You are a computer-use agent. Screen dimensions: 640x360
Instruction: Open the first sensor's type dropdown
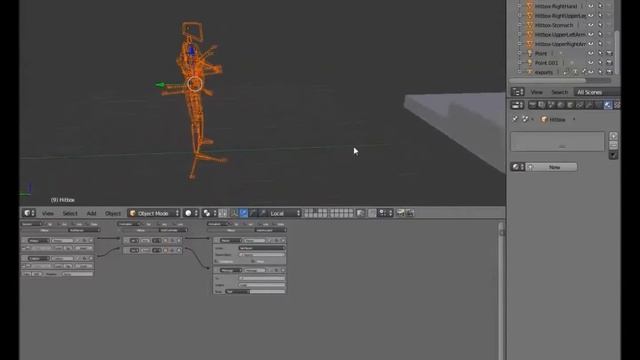point(38,240)
